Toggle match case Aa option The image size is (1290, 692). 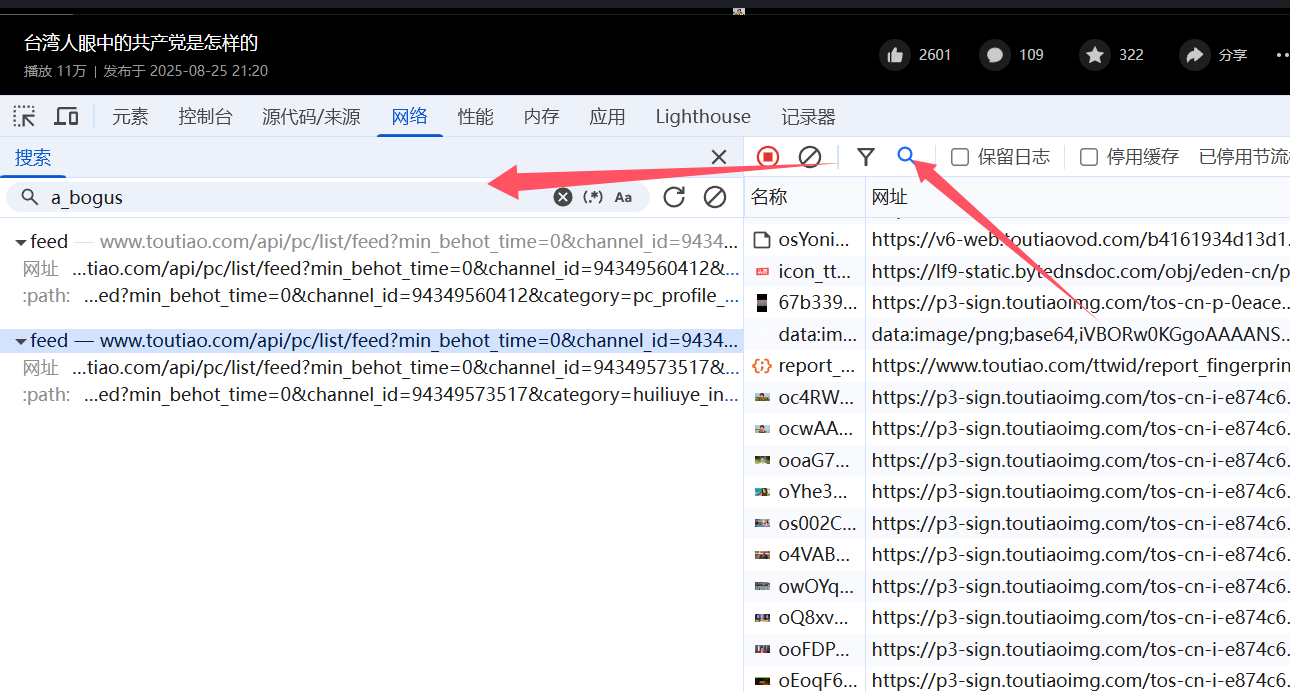[x=623, y=197]
